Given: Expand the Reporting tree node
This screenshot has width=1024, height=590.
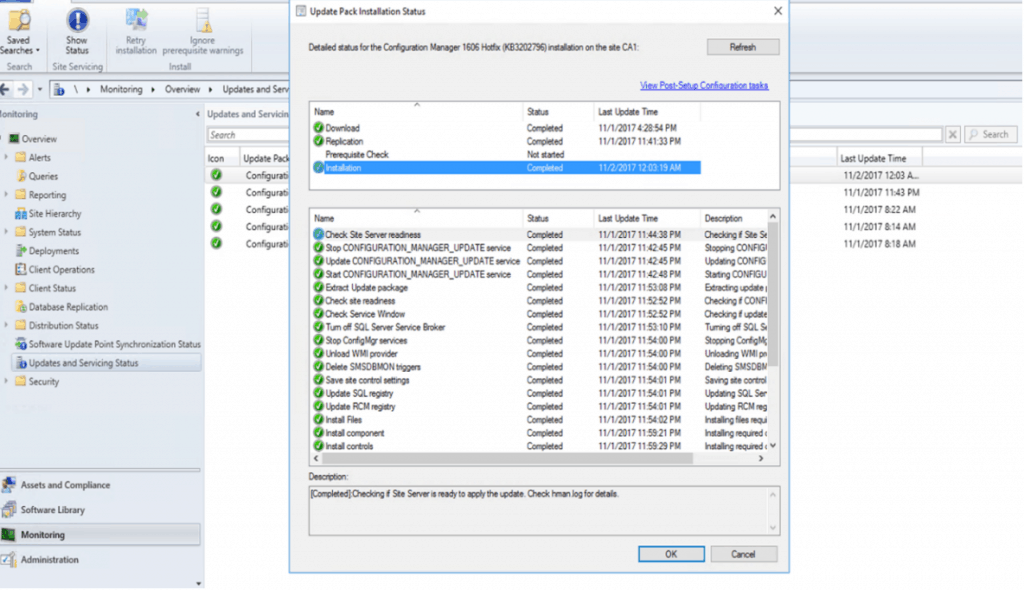Looking at the screenshot, I should tap(7, 195).
